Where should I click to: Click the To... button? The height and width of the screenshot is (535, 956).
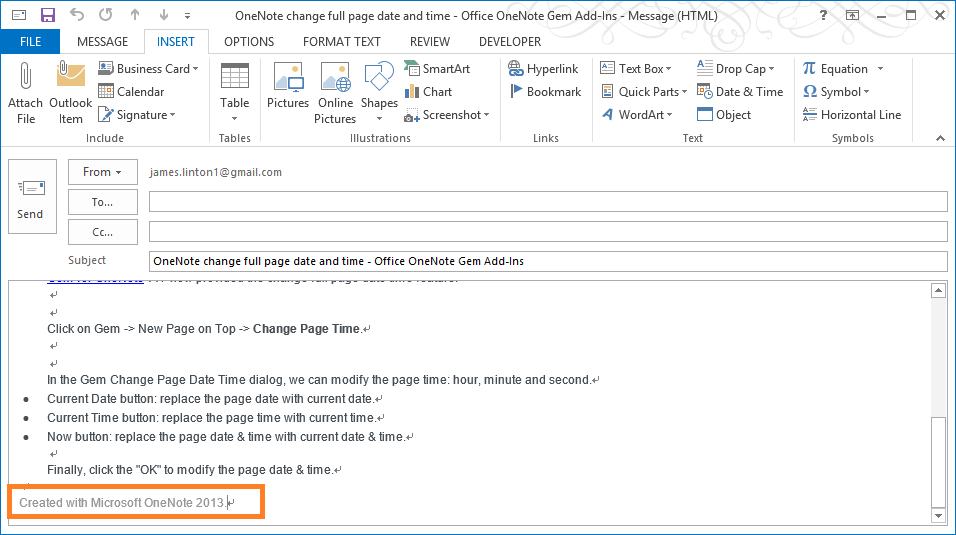tap(102, 202)
